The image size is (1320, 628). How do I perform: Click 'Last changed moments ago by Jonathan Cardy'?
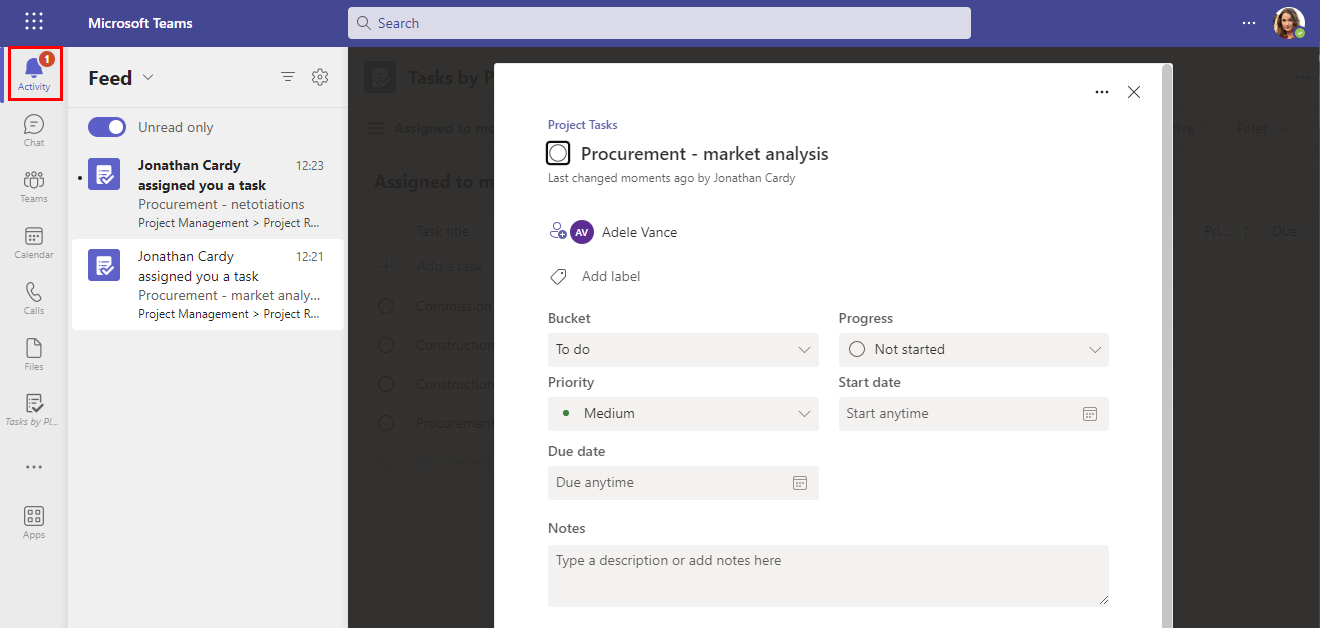click(x=672, y=178)
